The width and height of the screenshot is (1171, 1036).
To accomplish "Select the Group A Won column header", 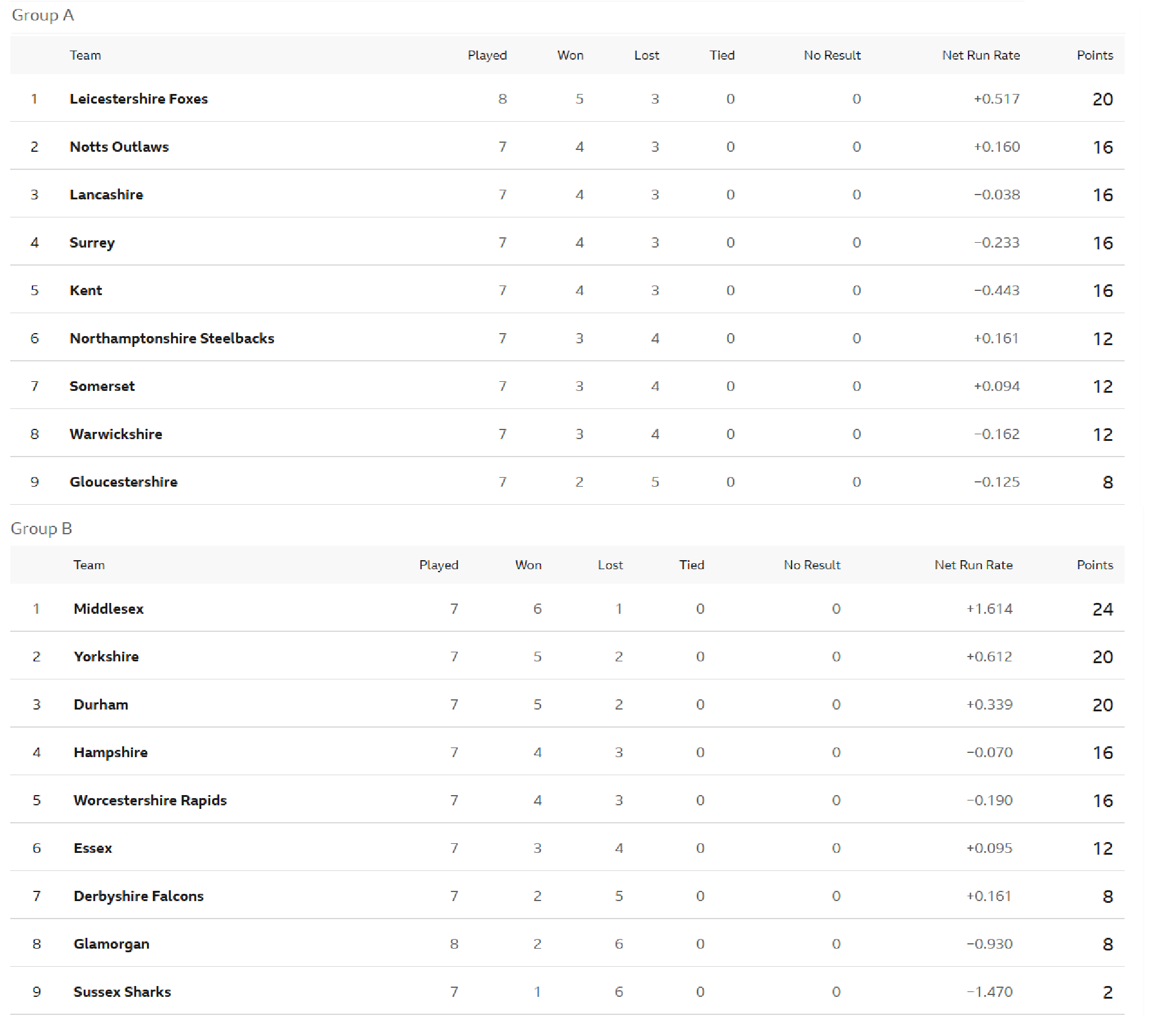I will click(570, 55).
